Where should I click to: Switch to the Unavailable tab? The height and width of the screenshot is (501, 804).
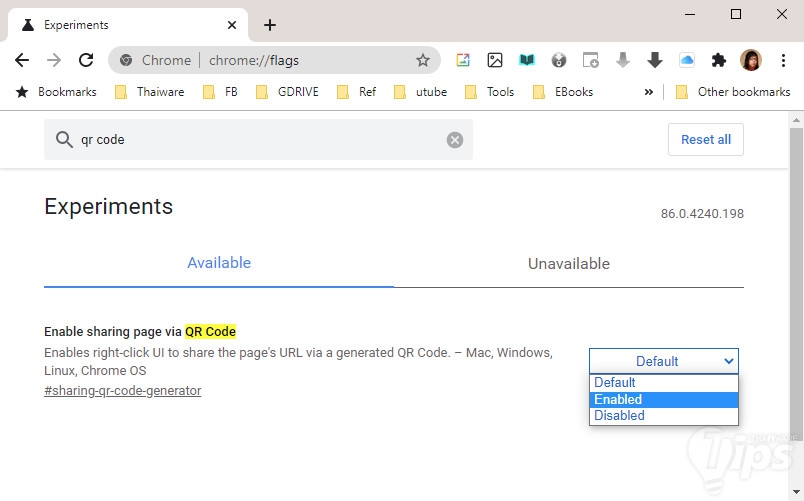pos(569,264)
